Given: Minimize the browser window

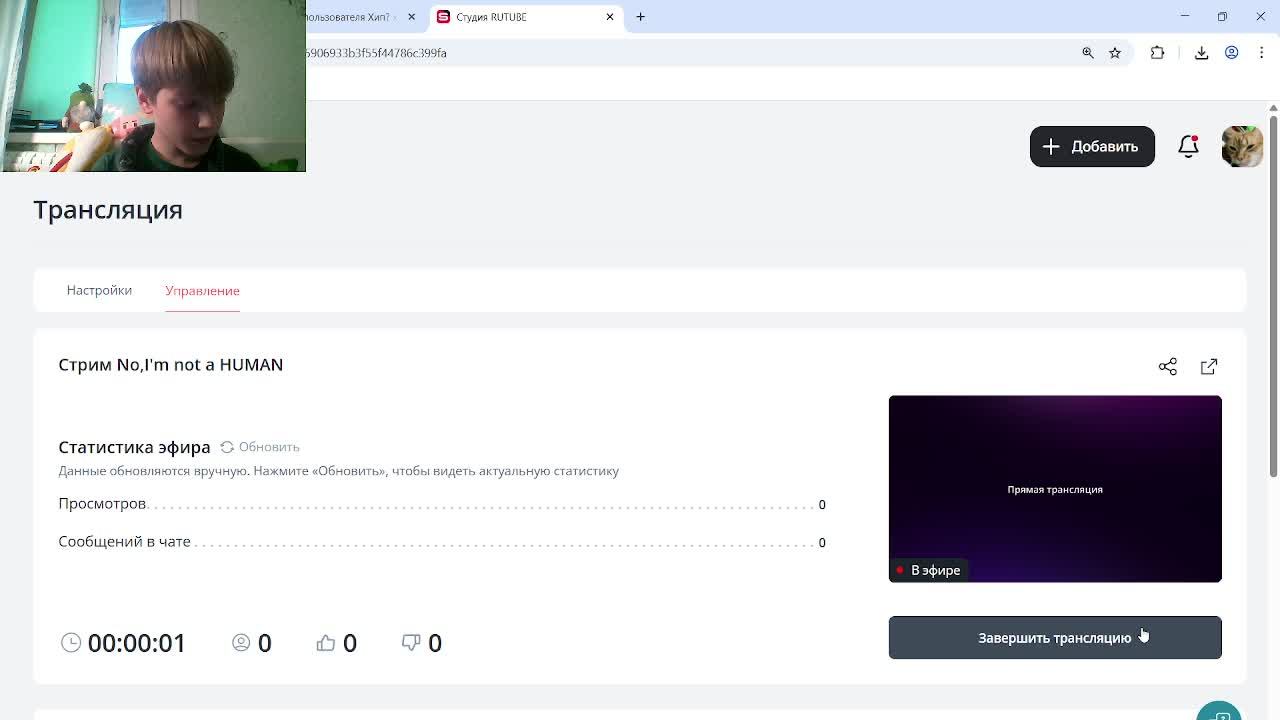Looking at the screenshot, I should 1185,16.
